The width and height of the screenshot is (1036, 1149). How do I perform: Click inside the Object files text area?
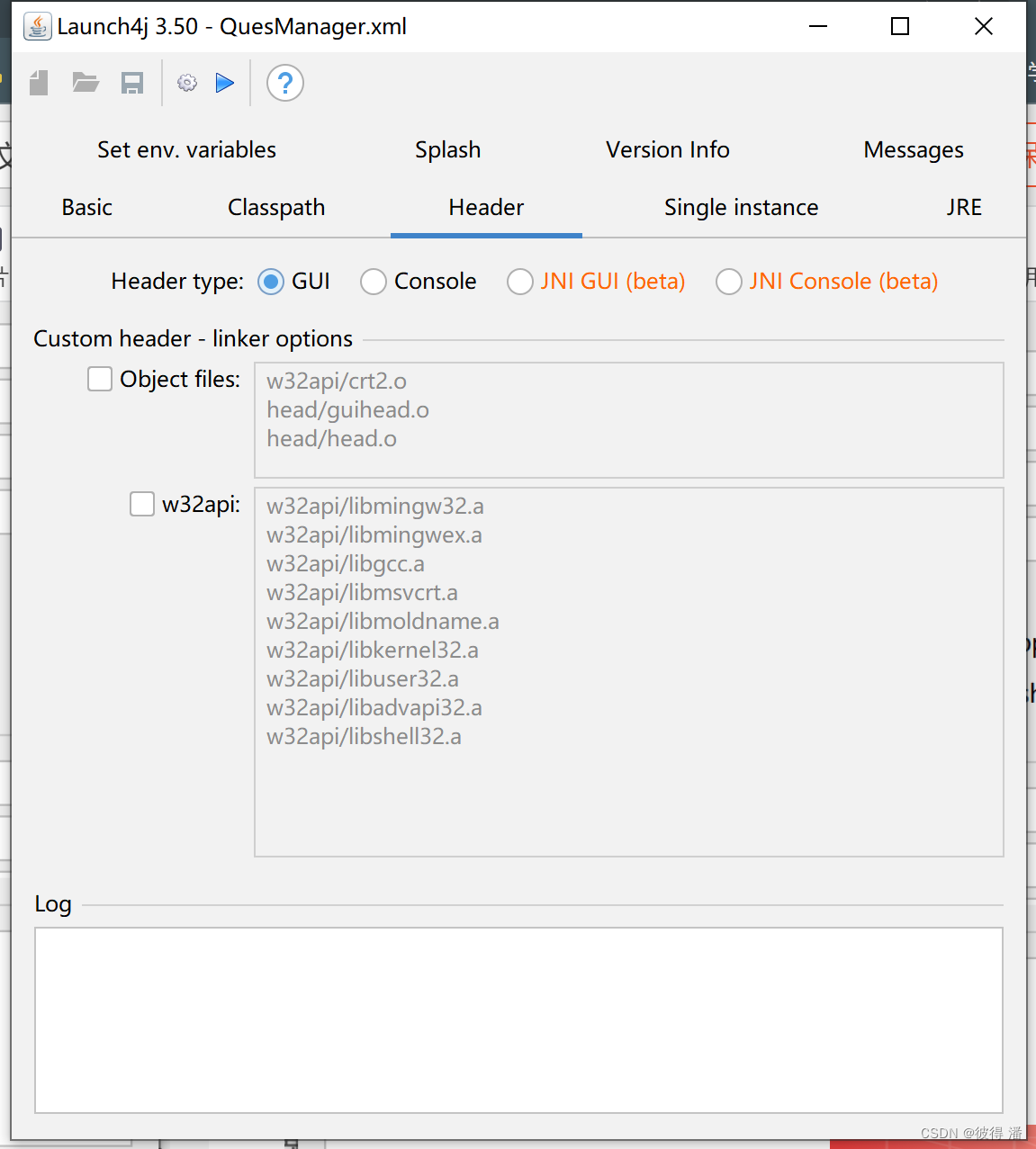click(x=629, y=420)
